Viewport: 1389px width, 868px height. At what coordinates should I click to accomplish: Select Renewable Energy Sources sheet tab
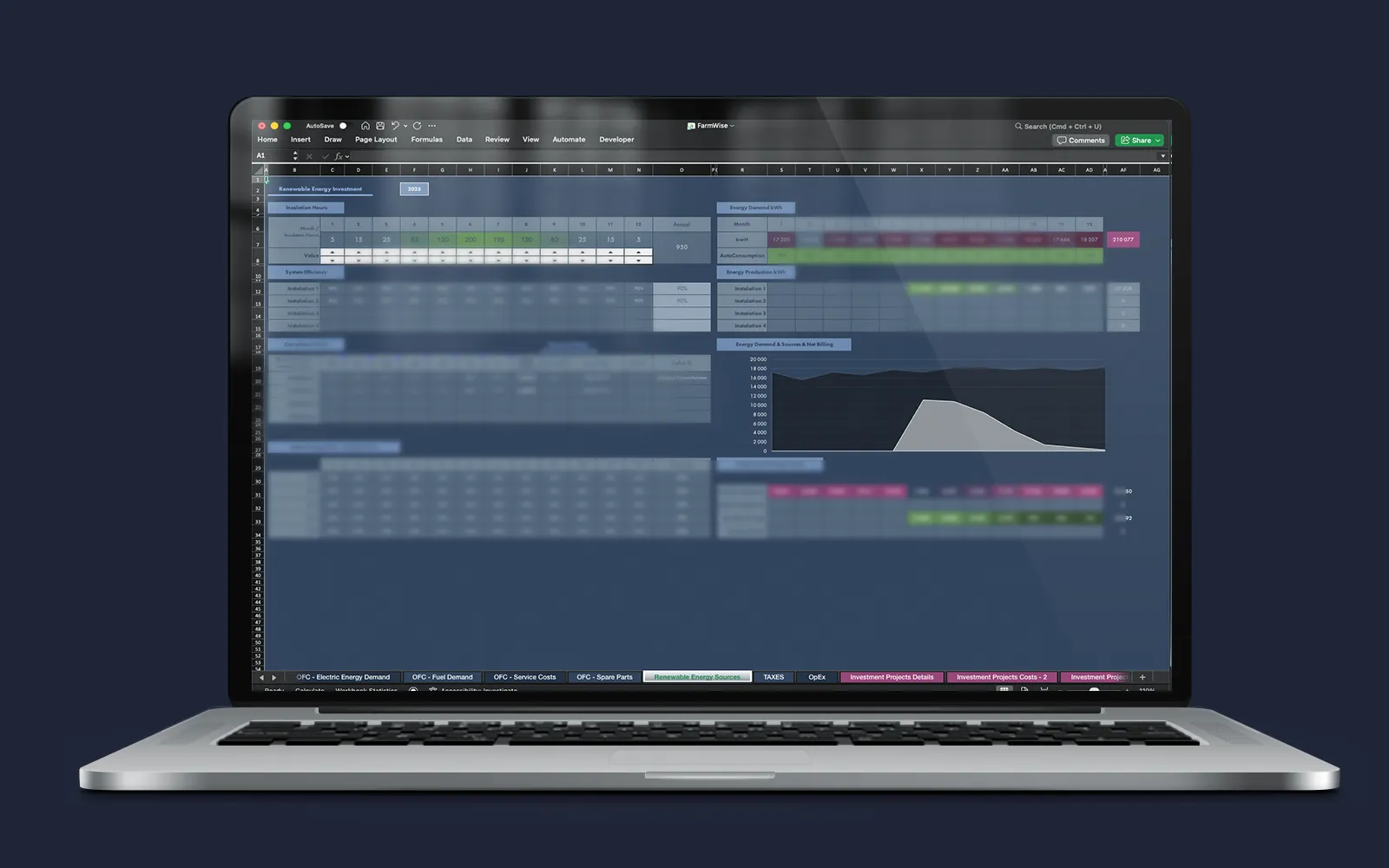(697, 677)
